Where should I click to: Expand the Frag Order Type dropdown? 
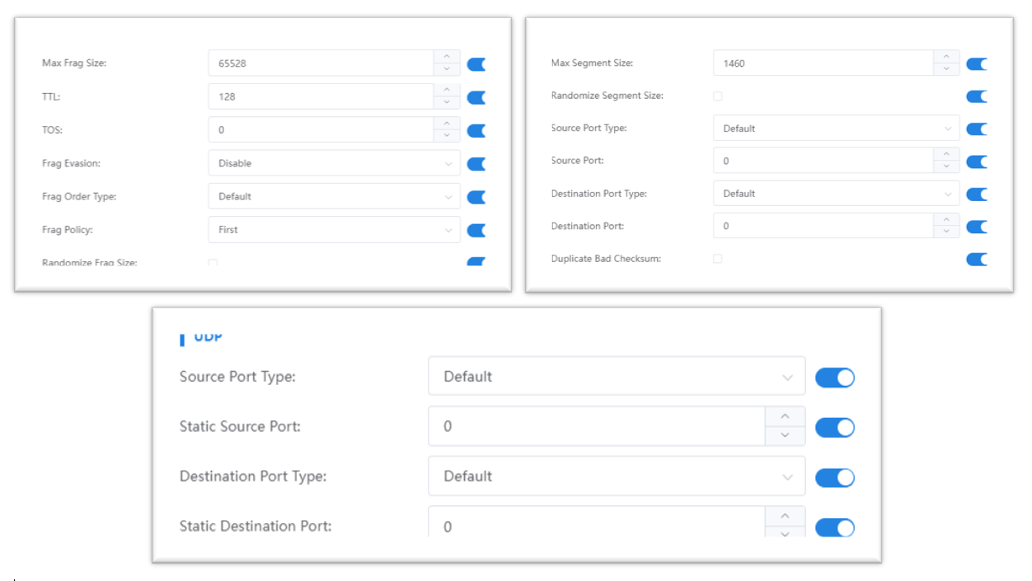coord(334,197)
